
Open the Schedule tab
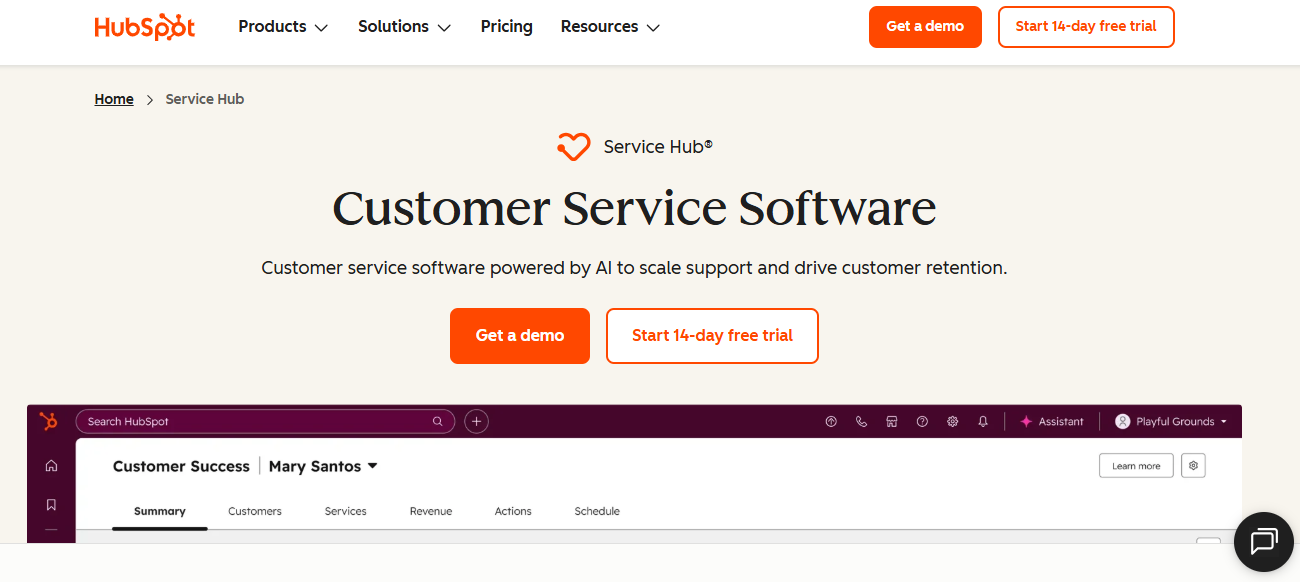(597, 511)
